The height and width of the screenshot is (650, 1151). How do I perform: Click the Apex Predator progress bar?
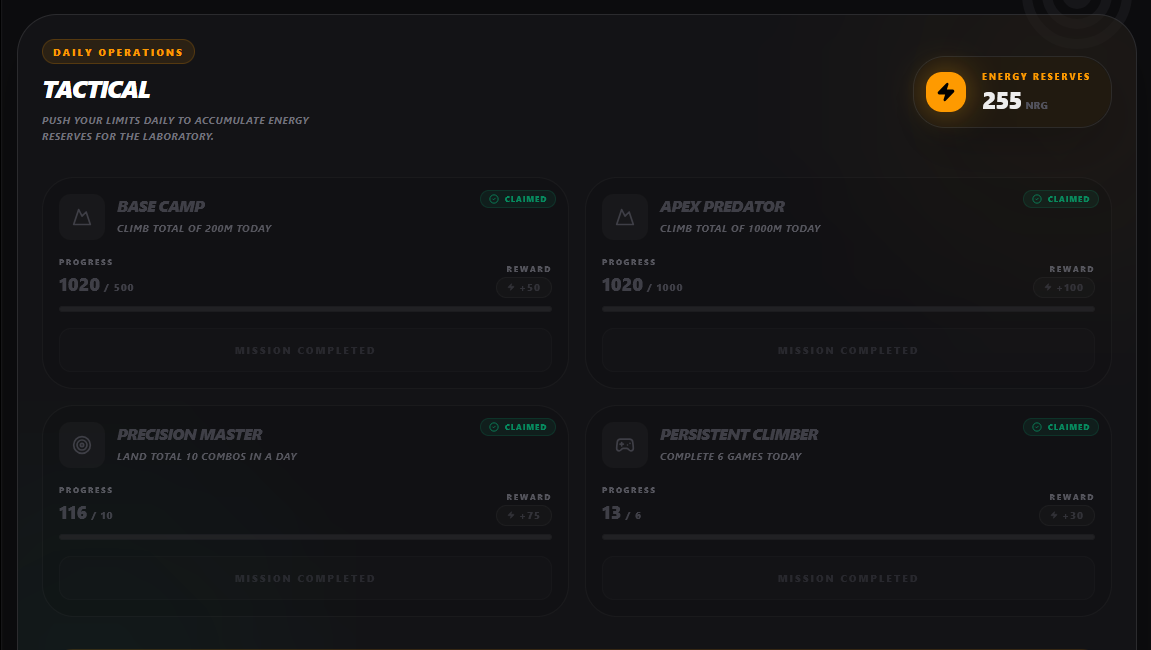(x=848, y=309)
